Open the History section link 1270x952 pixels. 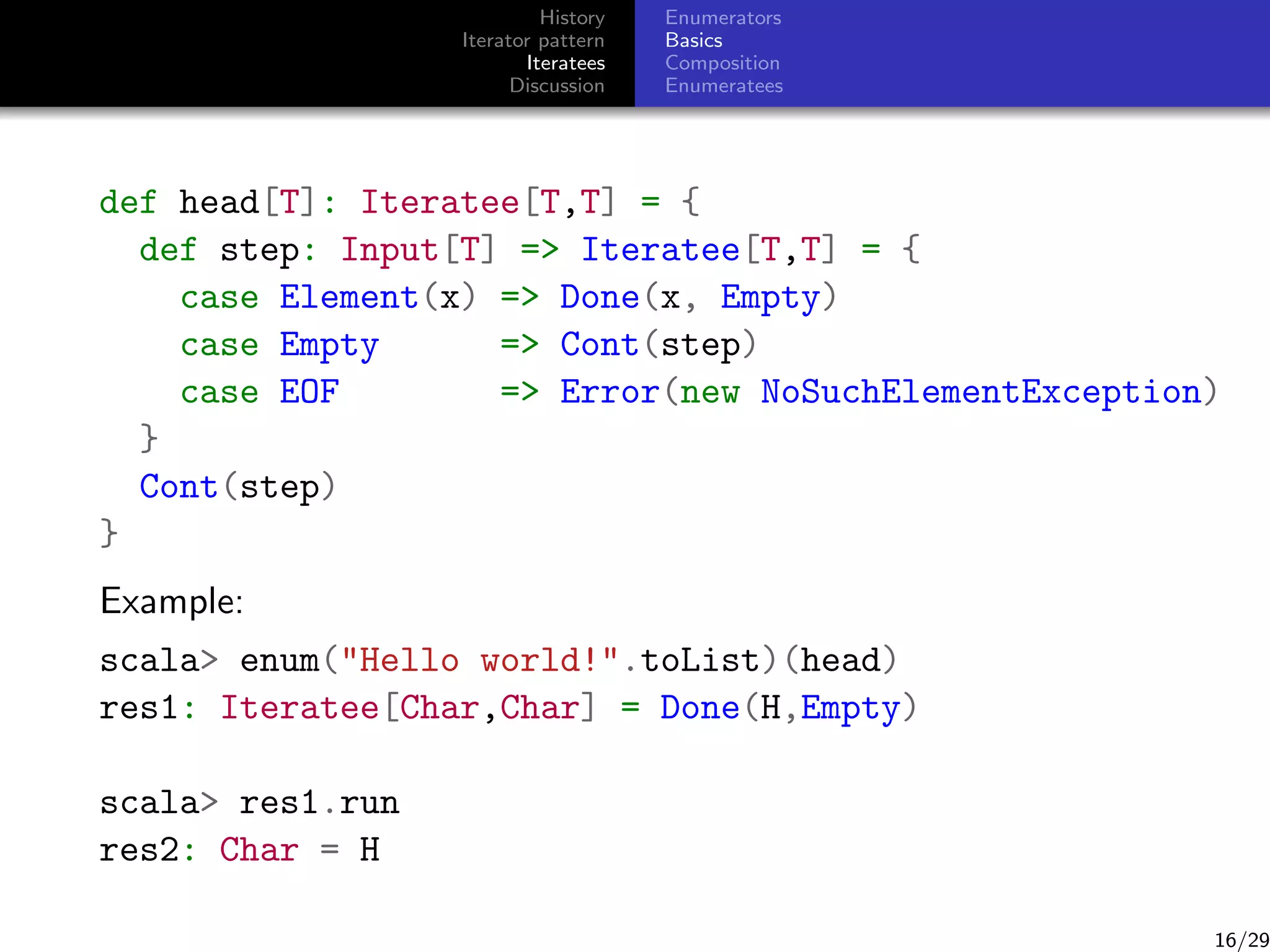tap(572, 17)
